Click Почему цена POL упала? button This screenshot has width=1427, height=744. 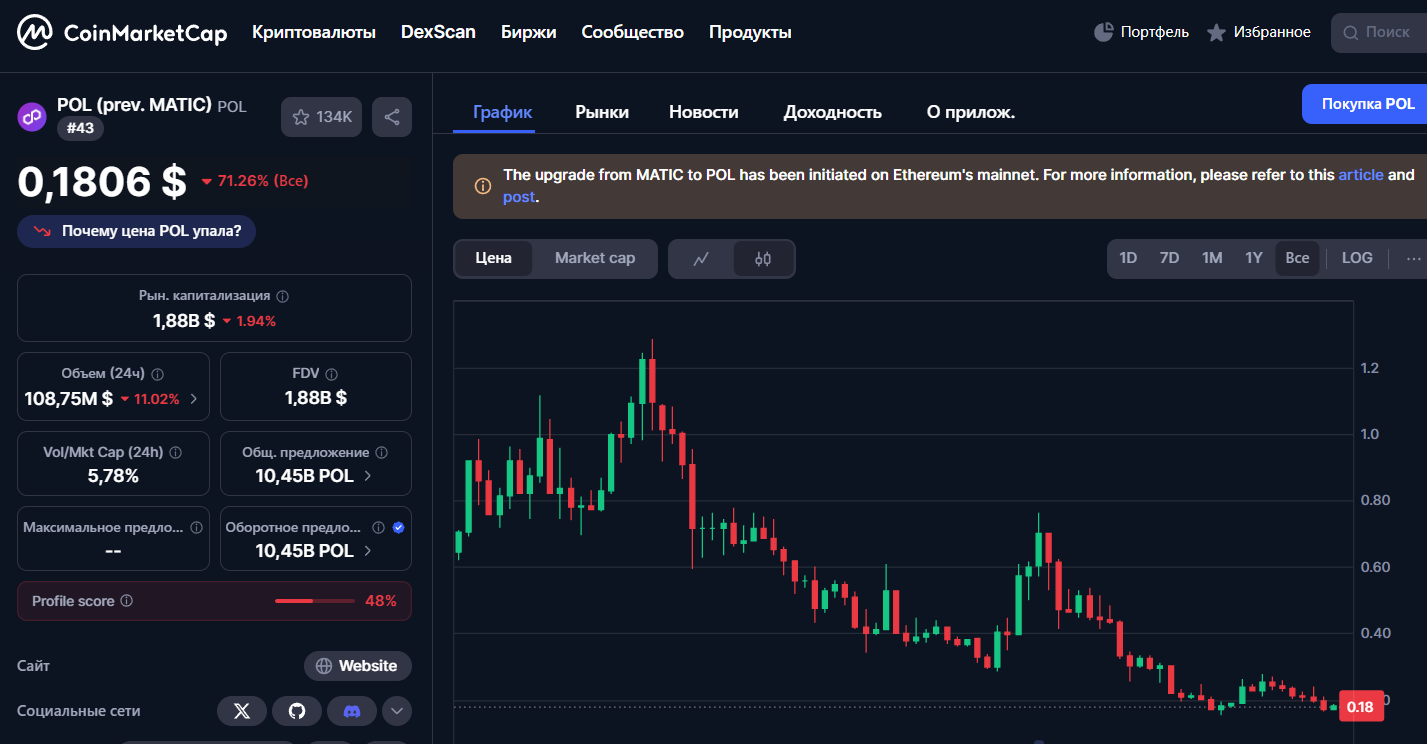pos(137,231)
